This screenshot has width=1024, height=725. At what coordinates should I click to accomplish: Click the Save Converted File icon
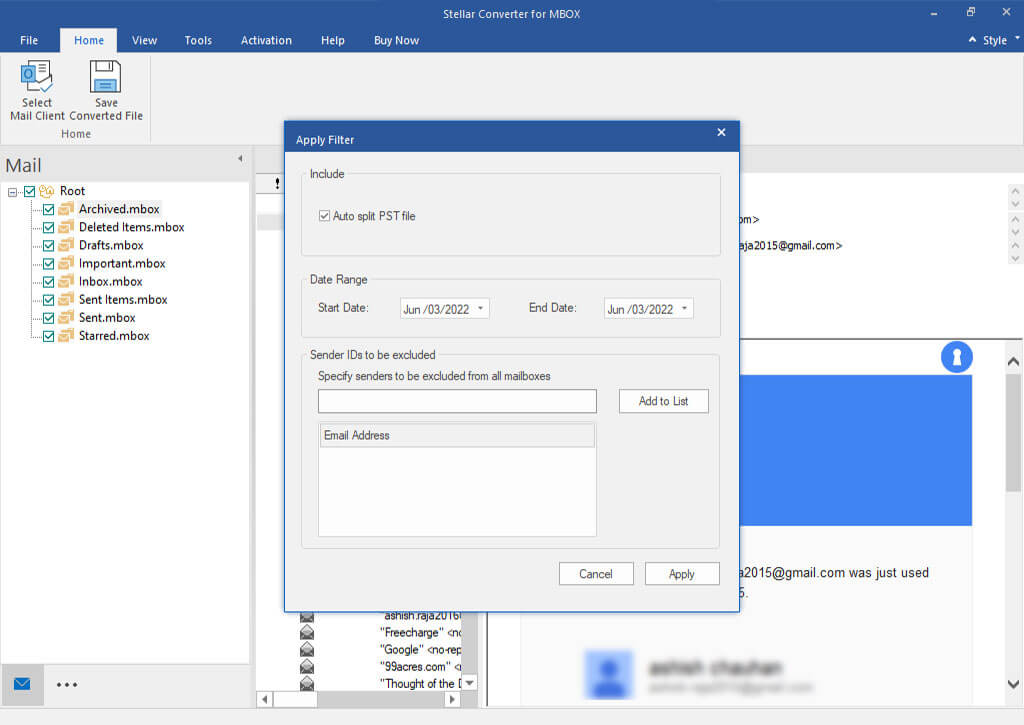pyautogui.click(x=105, y=77)
